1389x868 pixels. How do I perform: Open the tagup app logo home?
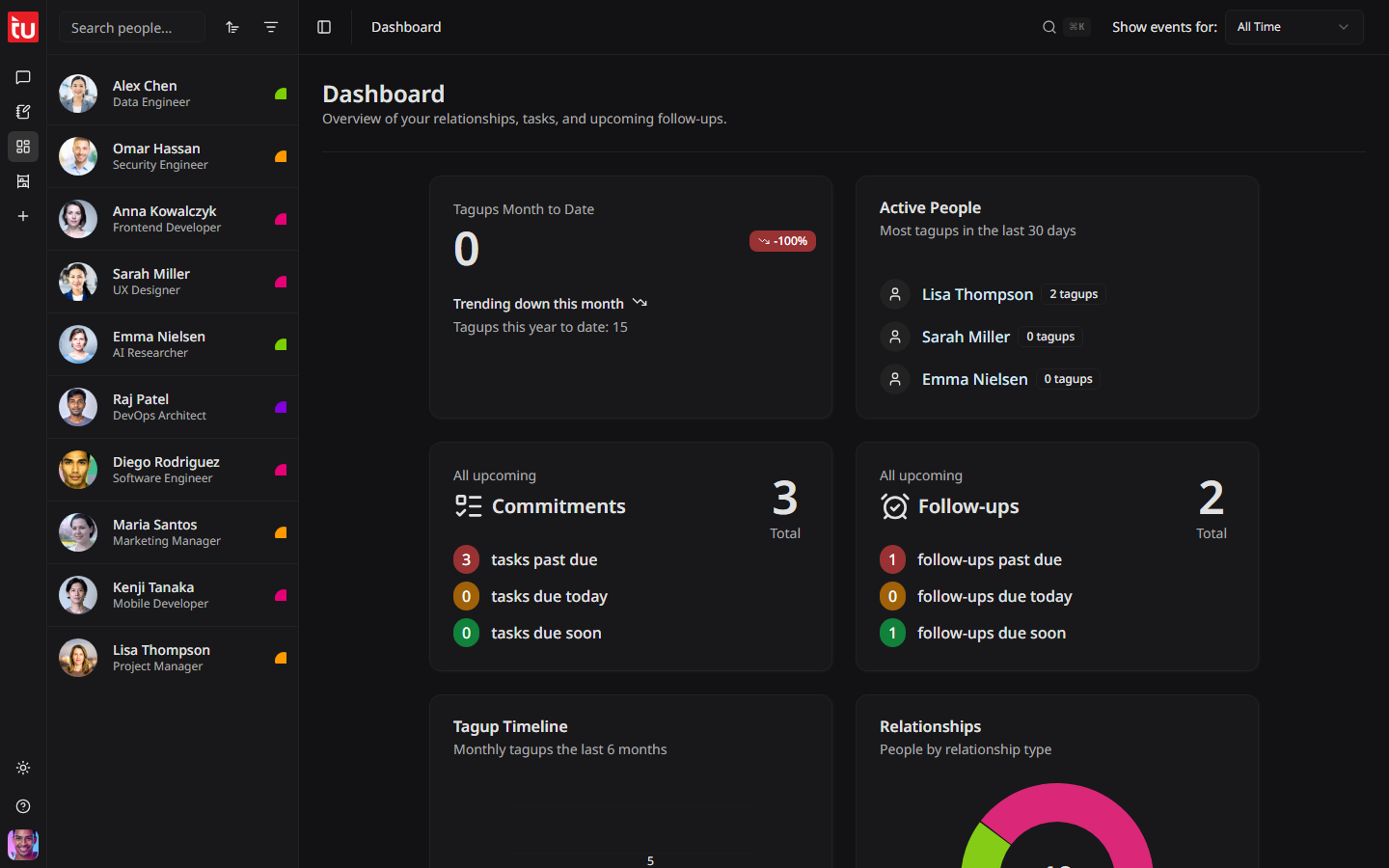pyautogui.click(x=23, y=27)
